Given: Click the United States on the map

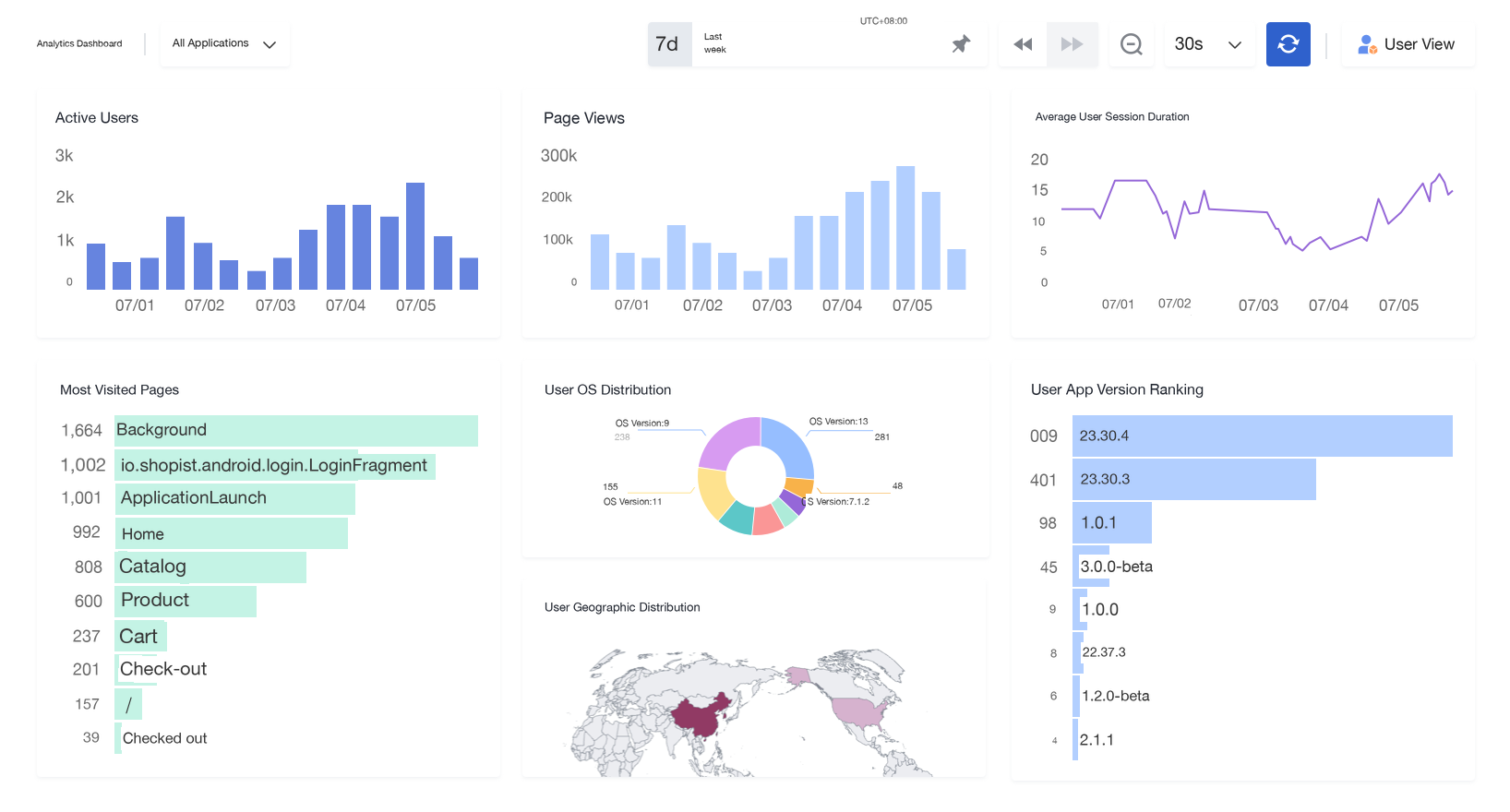Looking at the screenshot, I should [x=861, y=711].
